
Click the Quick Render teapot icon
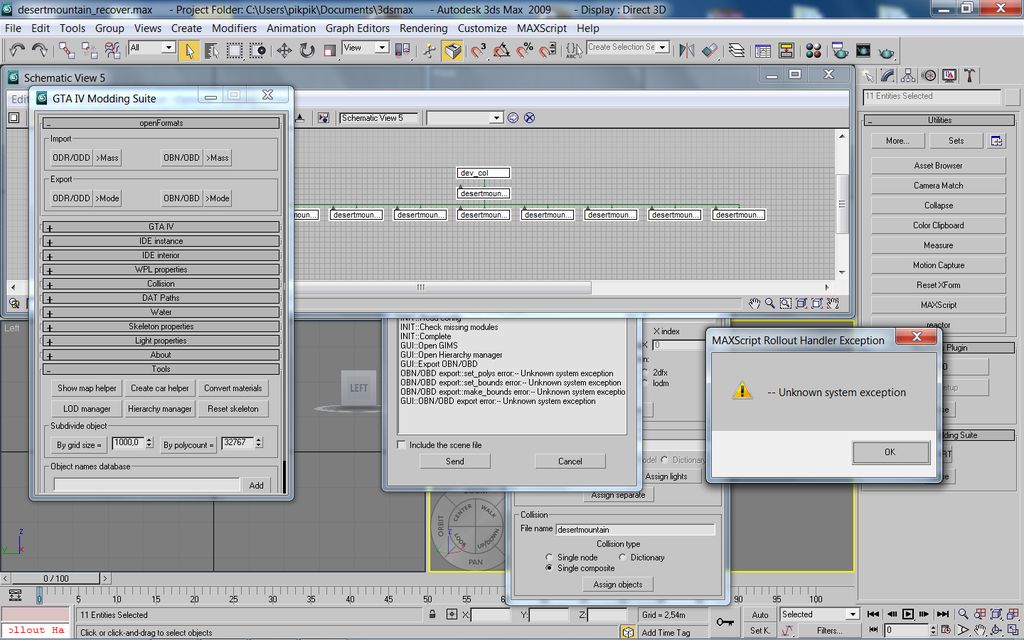click(886, 52)
